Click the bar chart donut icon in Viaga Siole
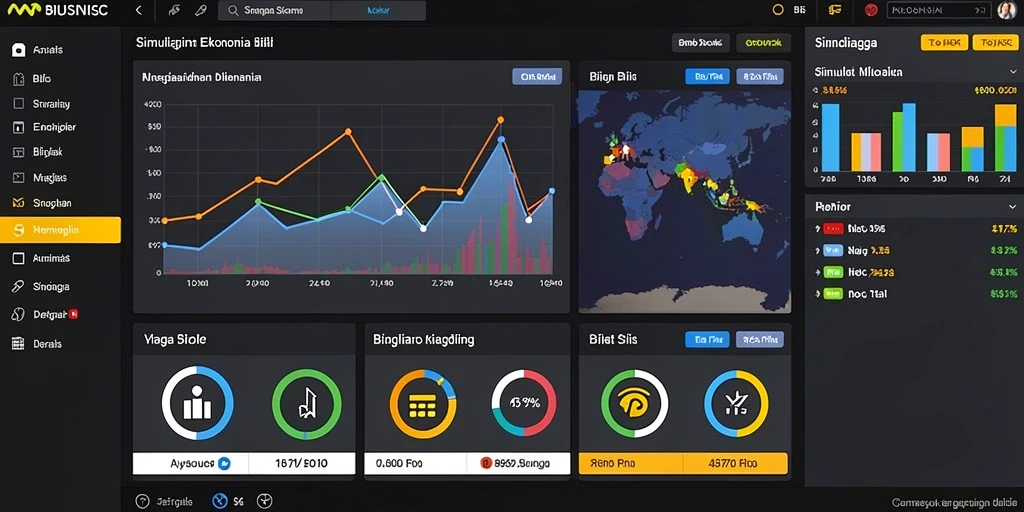1024x512 pixels. (x=197, y=403)
